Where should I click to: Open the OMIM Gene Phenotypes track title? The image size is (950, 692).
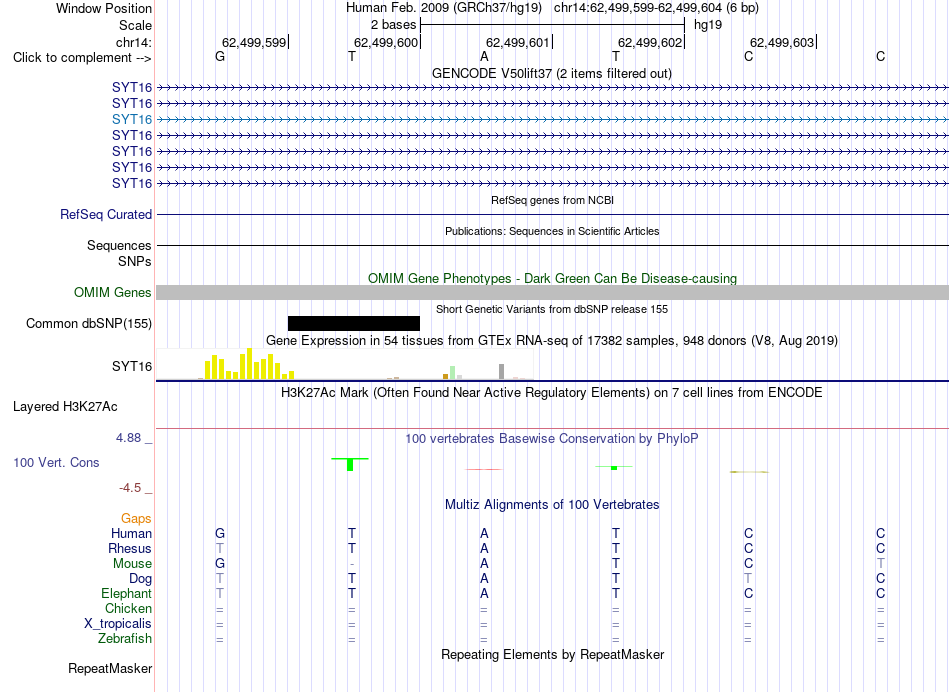point(552,278)
